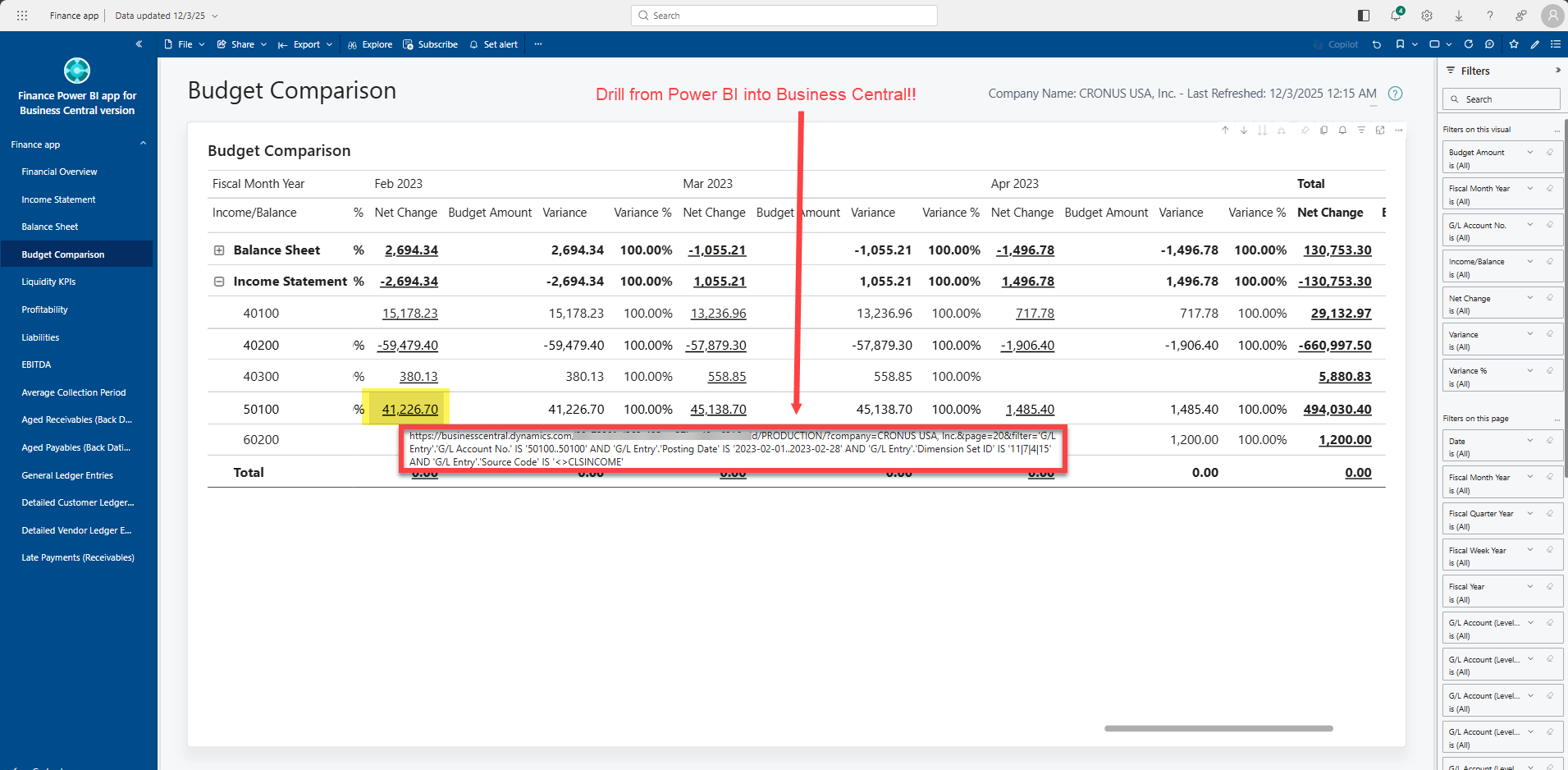Expand the Fiscal Month Year visual filter
This screenshot has width=1568, height=770.
[1530, 189]
